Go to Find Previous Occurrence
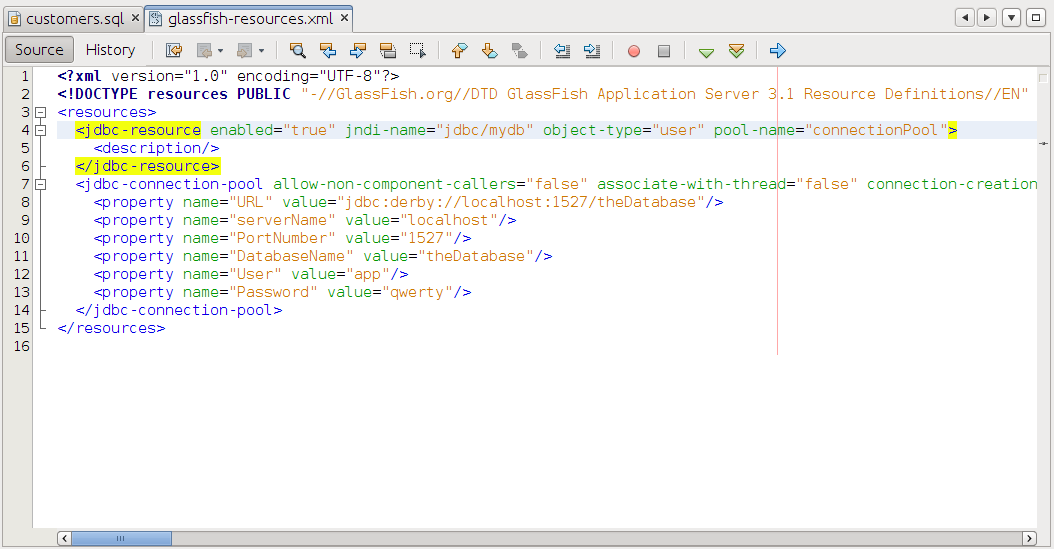The image size is (1054, 549). click(327, 50)
